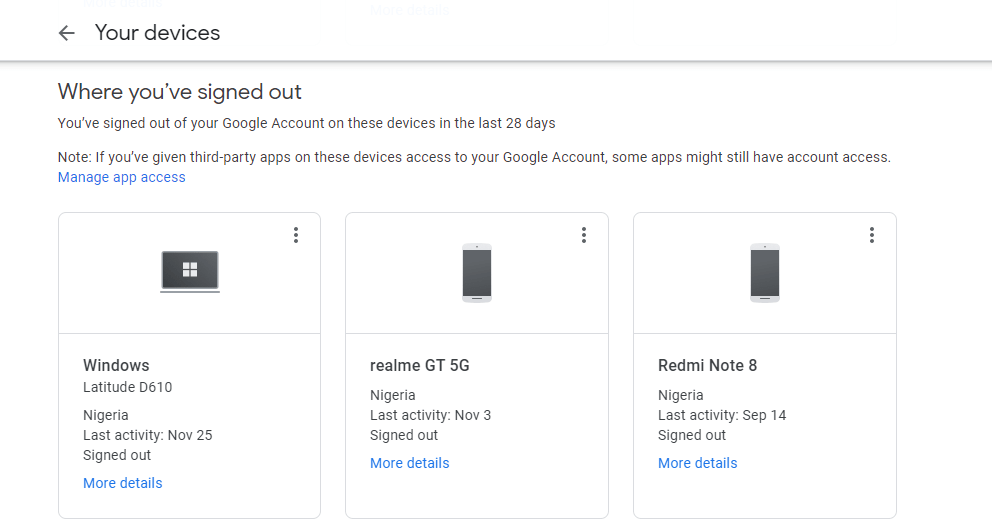Click the realme GT 5G phone icon

477,272
